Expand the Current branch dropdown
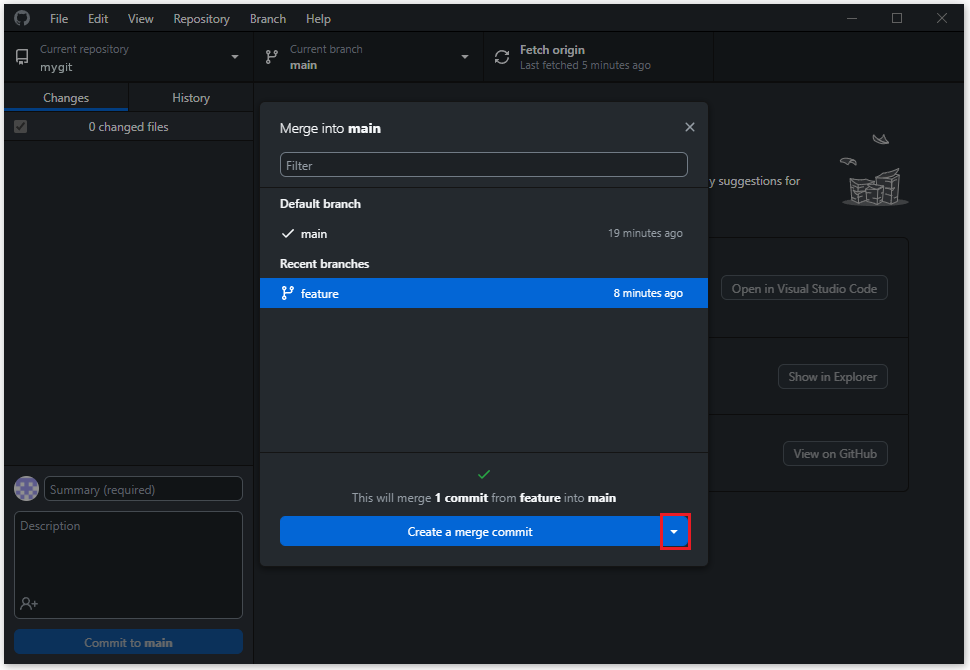Viewport: 970px width, 670px height. tap(464, 57)
